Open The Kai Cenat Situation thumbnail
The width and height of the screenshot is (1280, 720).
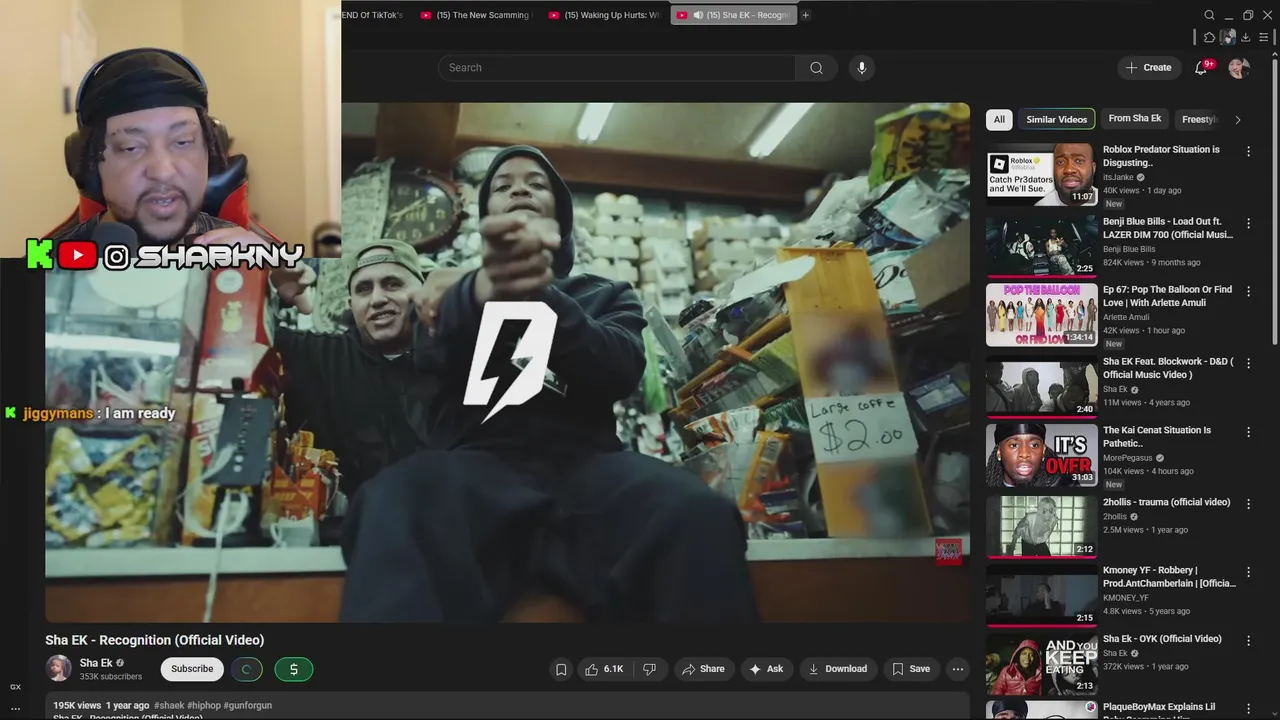coord(1041,455)
